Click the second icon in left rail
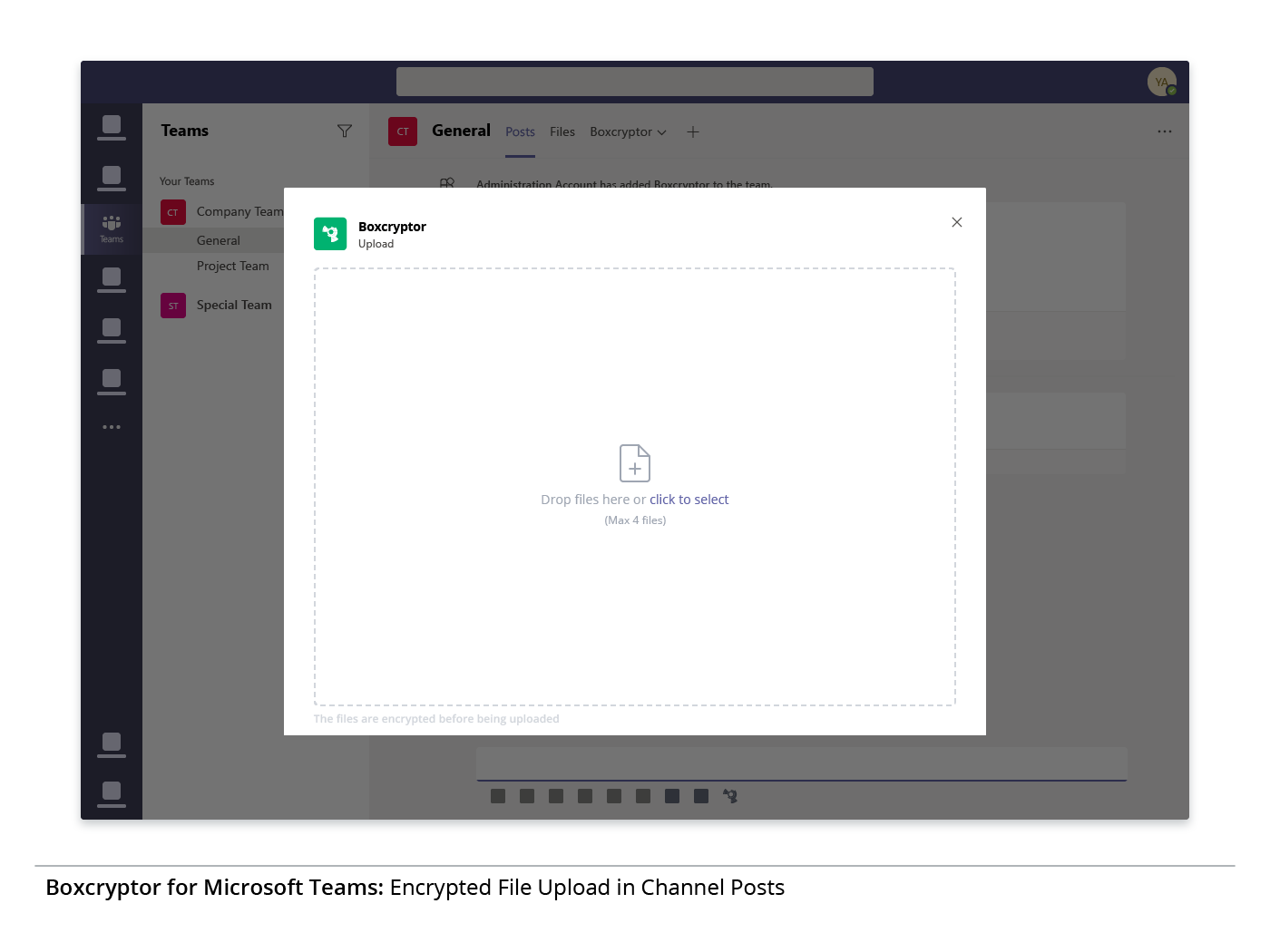This screenshot has width=1270, height=952. click(112, 179)
